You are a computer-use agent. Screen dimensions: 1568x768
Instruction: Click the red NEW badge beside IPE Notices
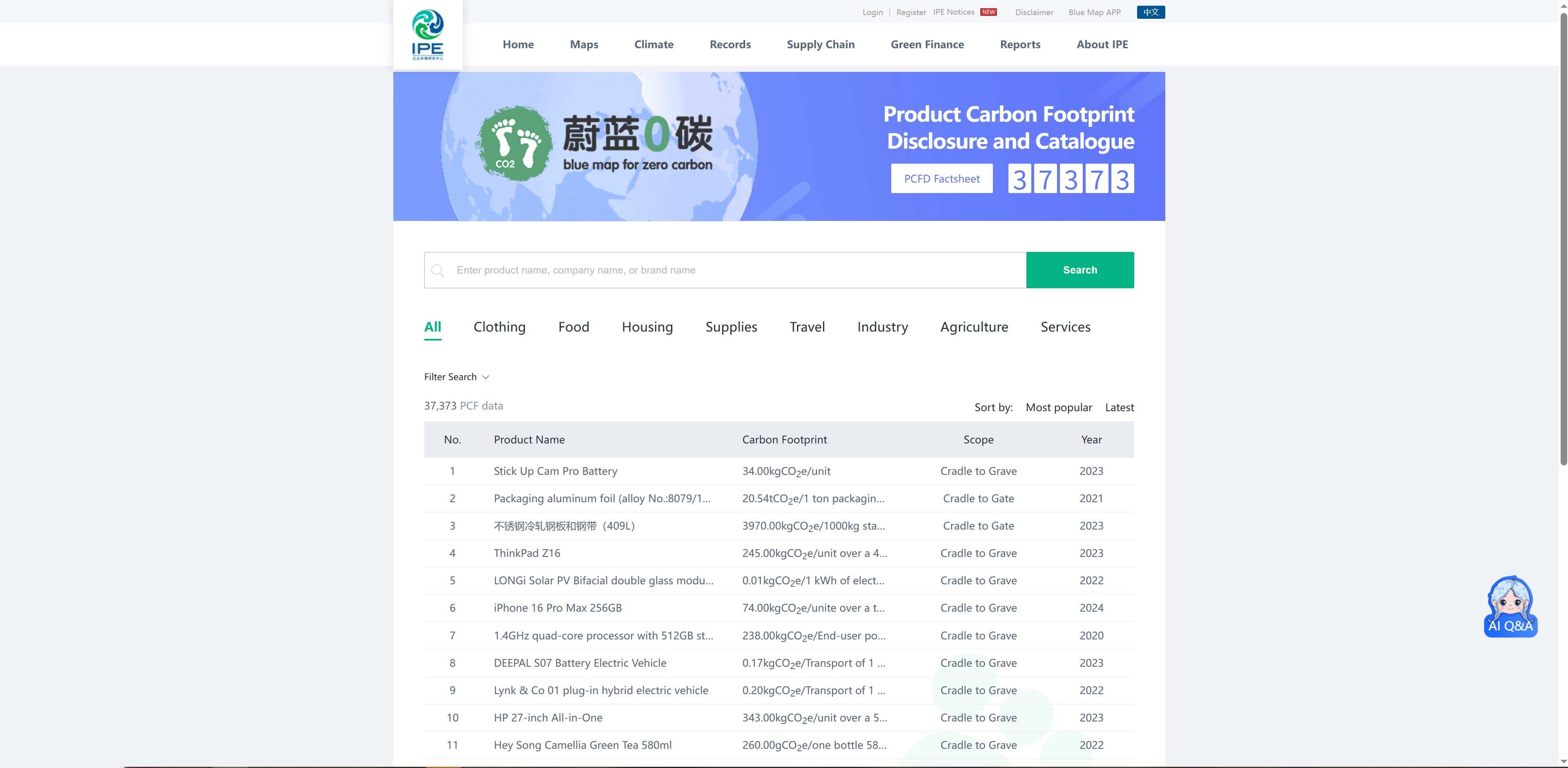(988, 12)
